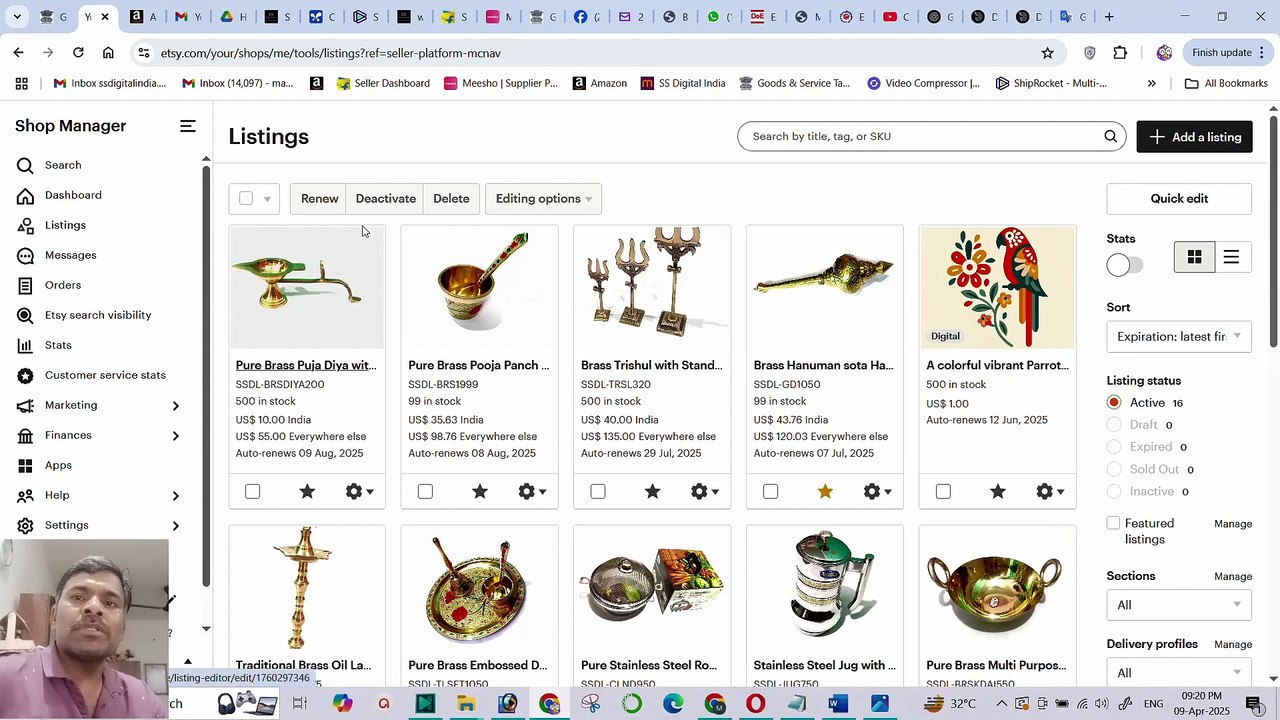1280x720 pixels.
Task: Expand the Settings submenu arrow
Action: (176, 525)
